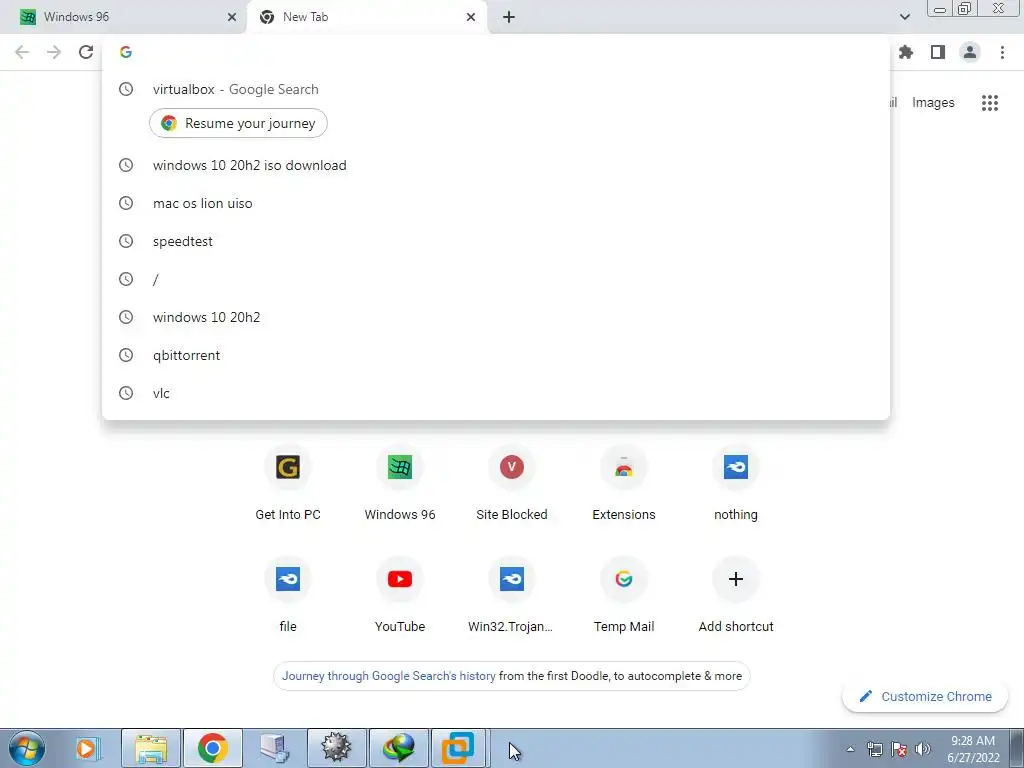Click inside the address bar field
Image resolution: width=1024 pixels, height=768 pixels.
point(496,52)
